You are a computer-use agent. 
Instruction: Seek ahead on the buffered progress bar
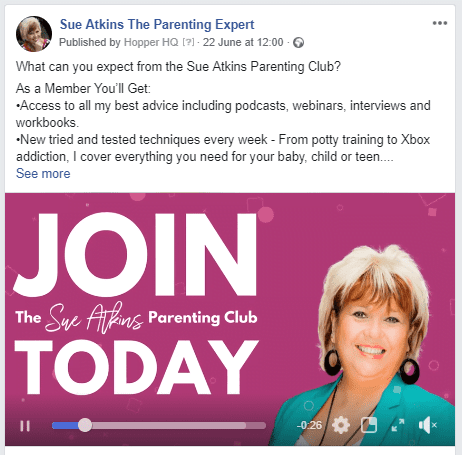click(x=169, y=425)
